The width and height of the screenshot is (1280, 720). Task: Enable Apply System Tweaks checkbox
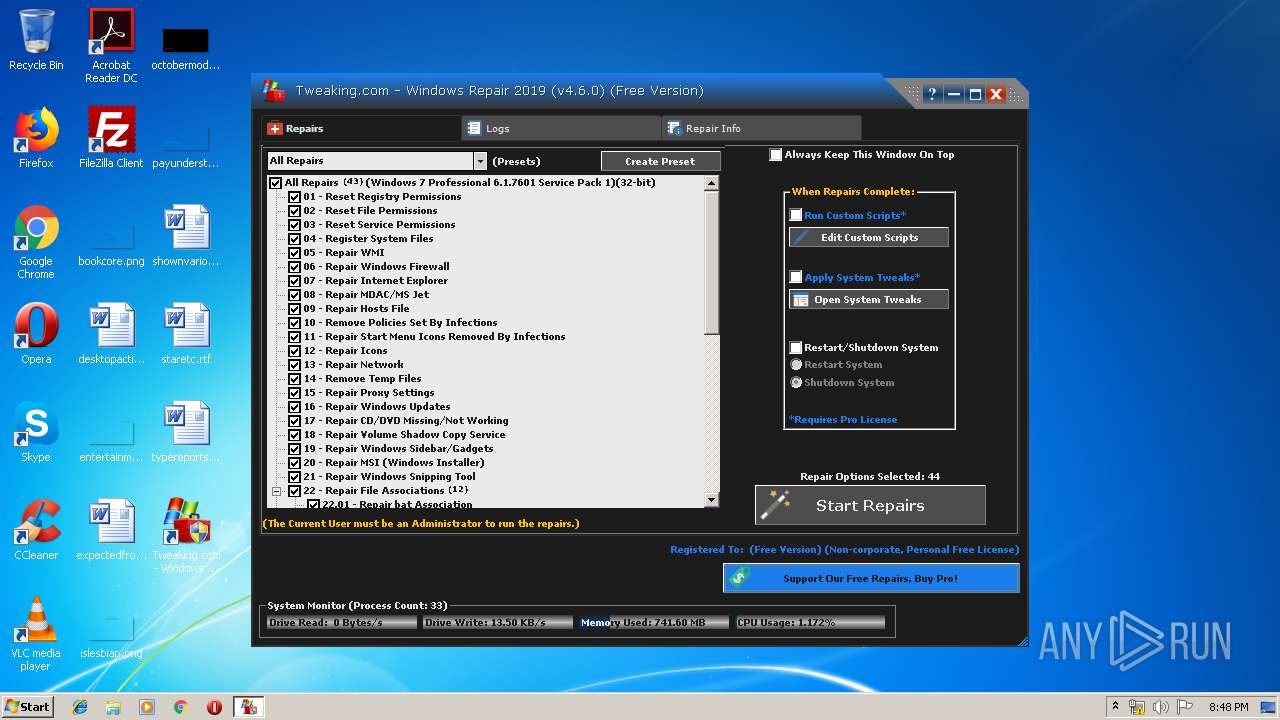click(x=796, y=277)
